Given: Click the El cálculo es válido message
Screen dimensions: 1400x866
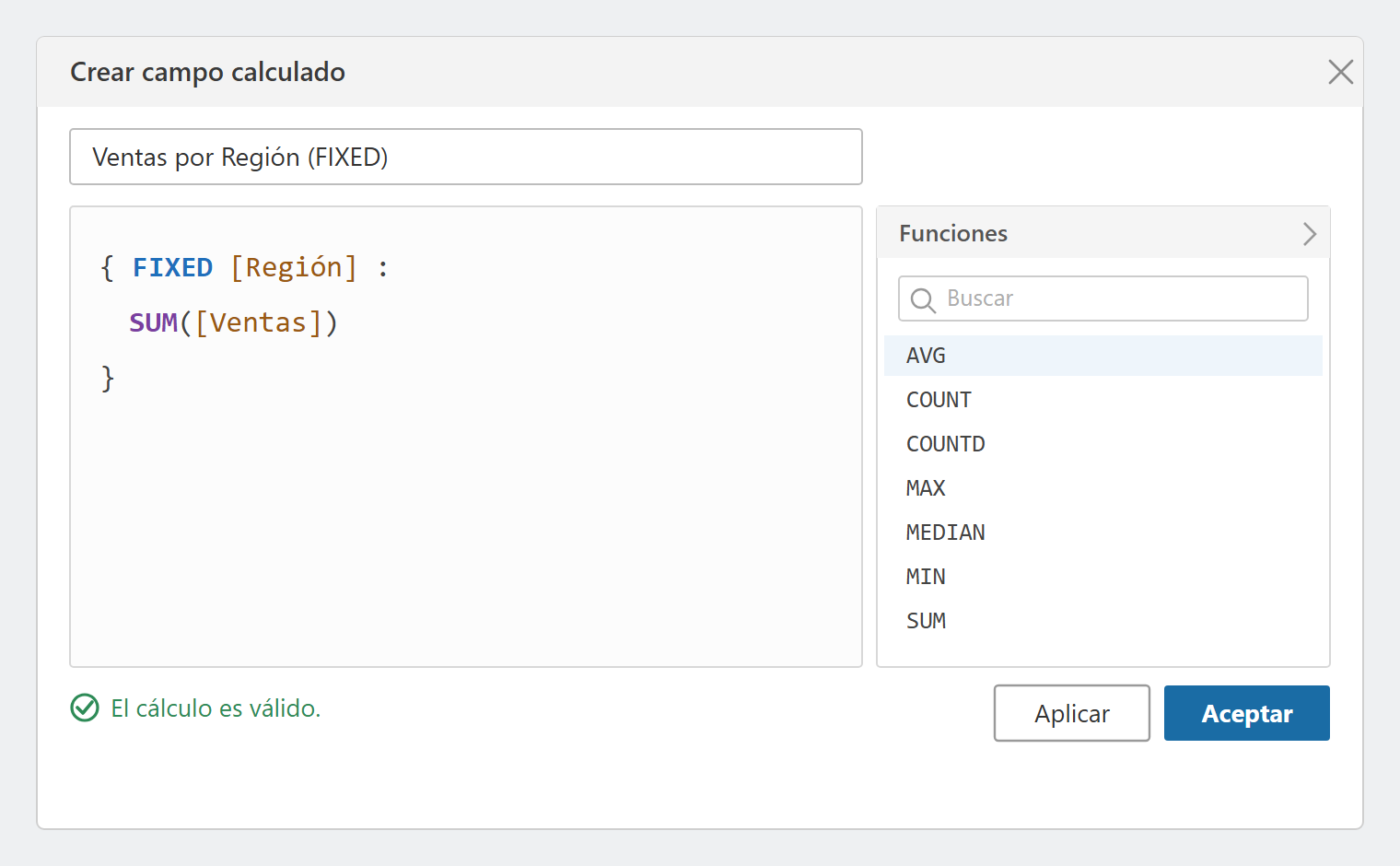Looking at the screenshot, I should click(216, 708).
